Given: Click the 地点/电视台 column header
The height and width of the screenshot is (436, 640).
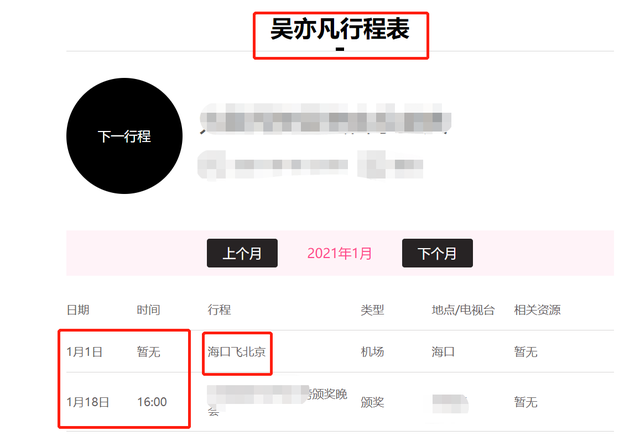Looking at the screenshot, I should 463,310.
